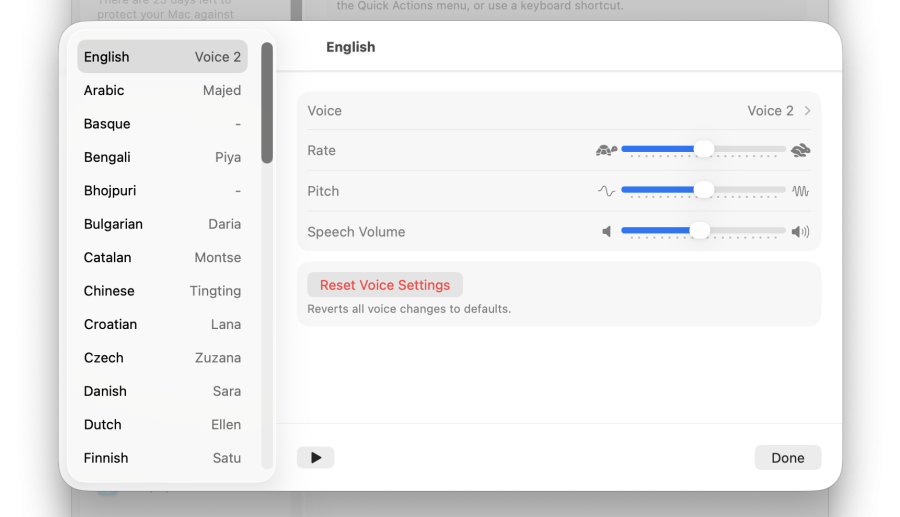
Task: Click the high pitch wave icon
Action: click(800, 191)
